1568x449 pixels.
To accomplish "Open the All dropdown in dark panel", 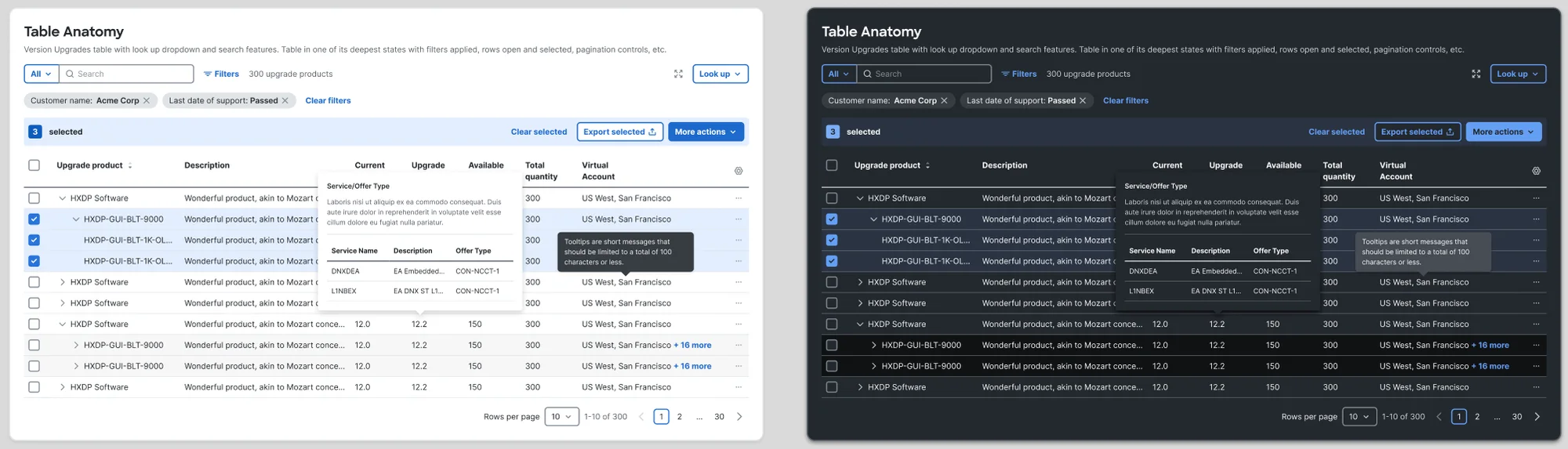I will pos(839,74).
